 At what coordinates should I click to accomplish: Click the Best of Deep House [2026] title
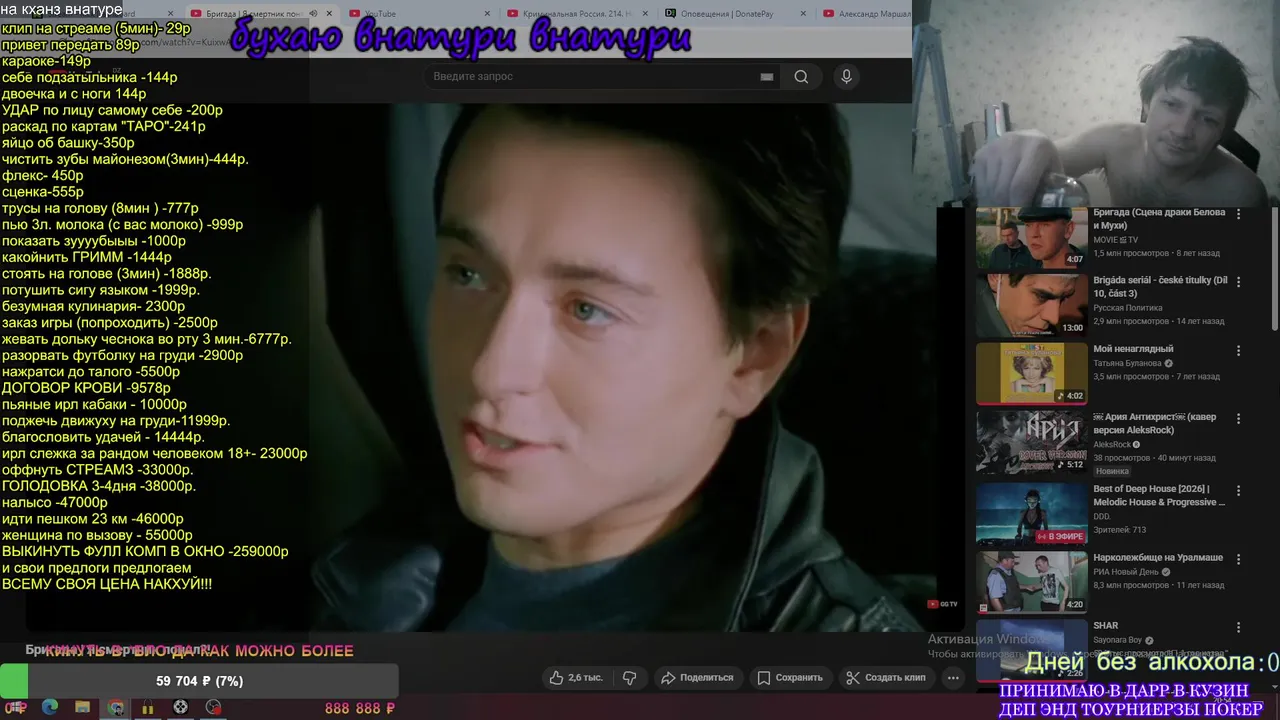click(1158, 496)
